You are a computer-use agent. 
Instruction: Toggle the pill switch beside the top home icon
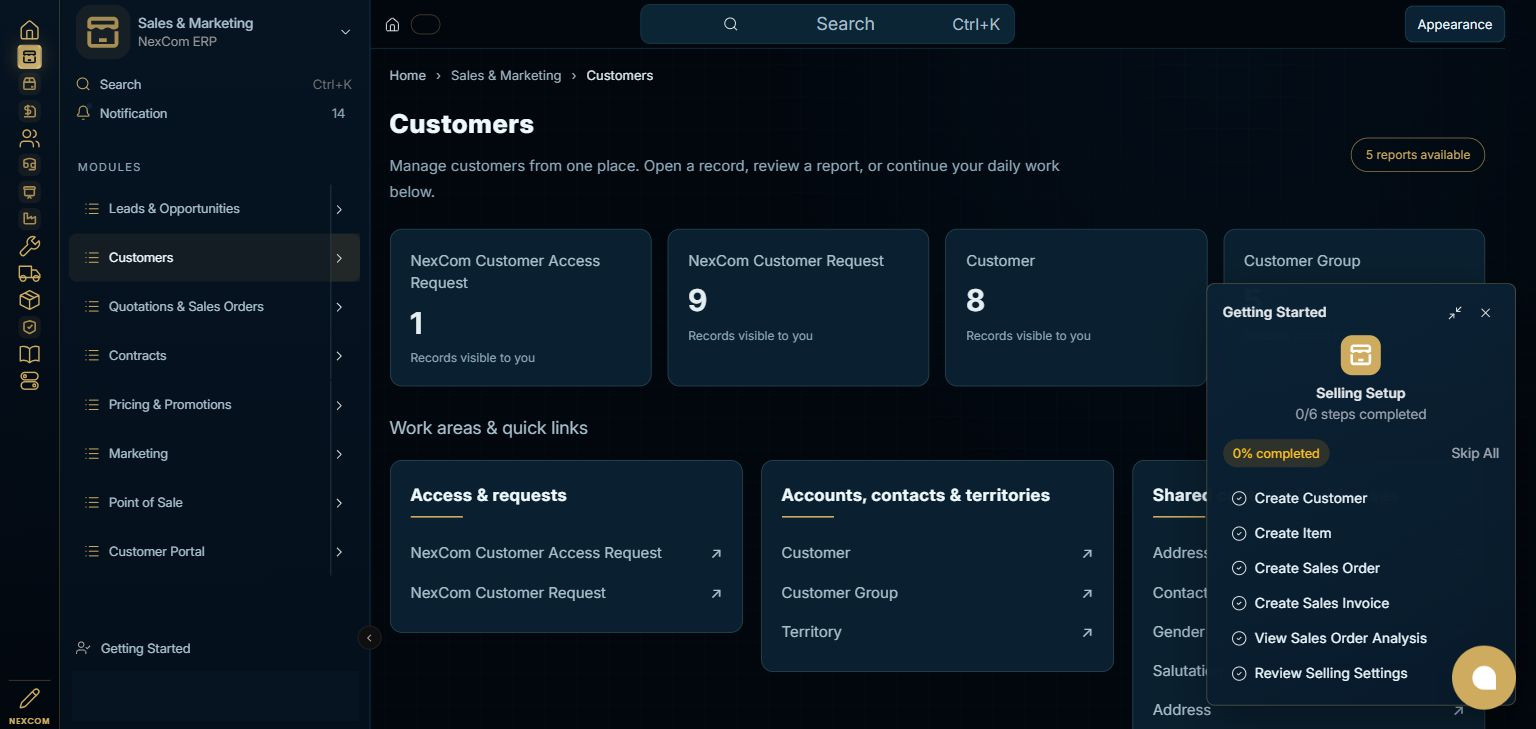pyautogui.click(x=425, y=25)
